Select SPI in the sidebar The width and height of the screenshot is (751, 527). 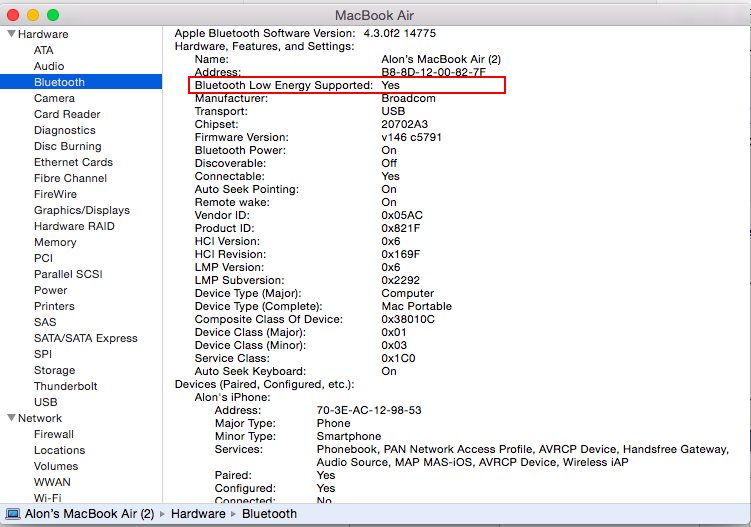(x=43, y=354)
